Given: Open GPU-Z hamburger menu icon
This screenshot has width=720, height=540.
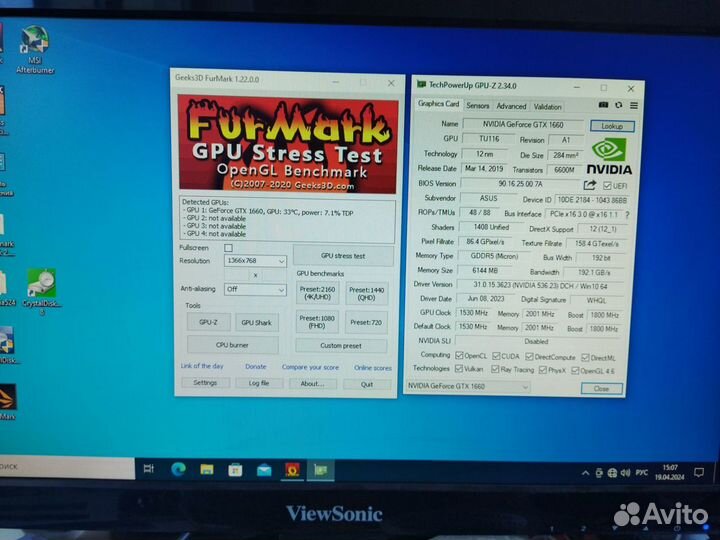Looking at the screenshot, I should pyautogui.click(x=634, y=106).
